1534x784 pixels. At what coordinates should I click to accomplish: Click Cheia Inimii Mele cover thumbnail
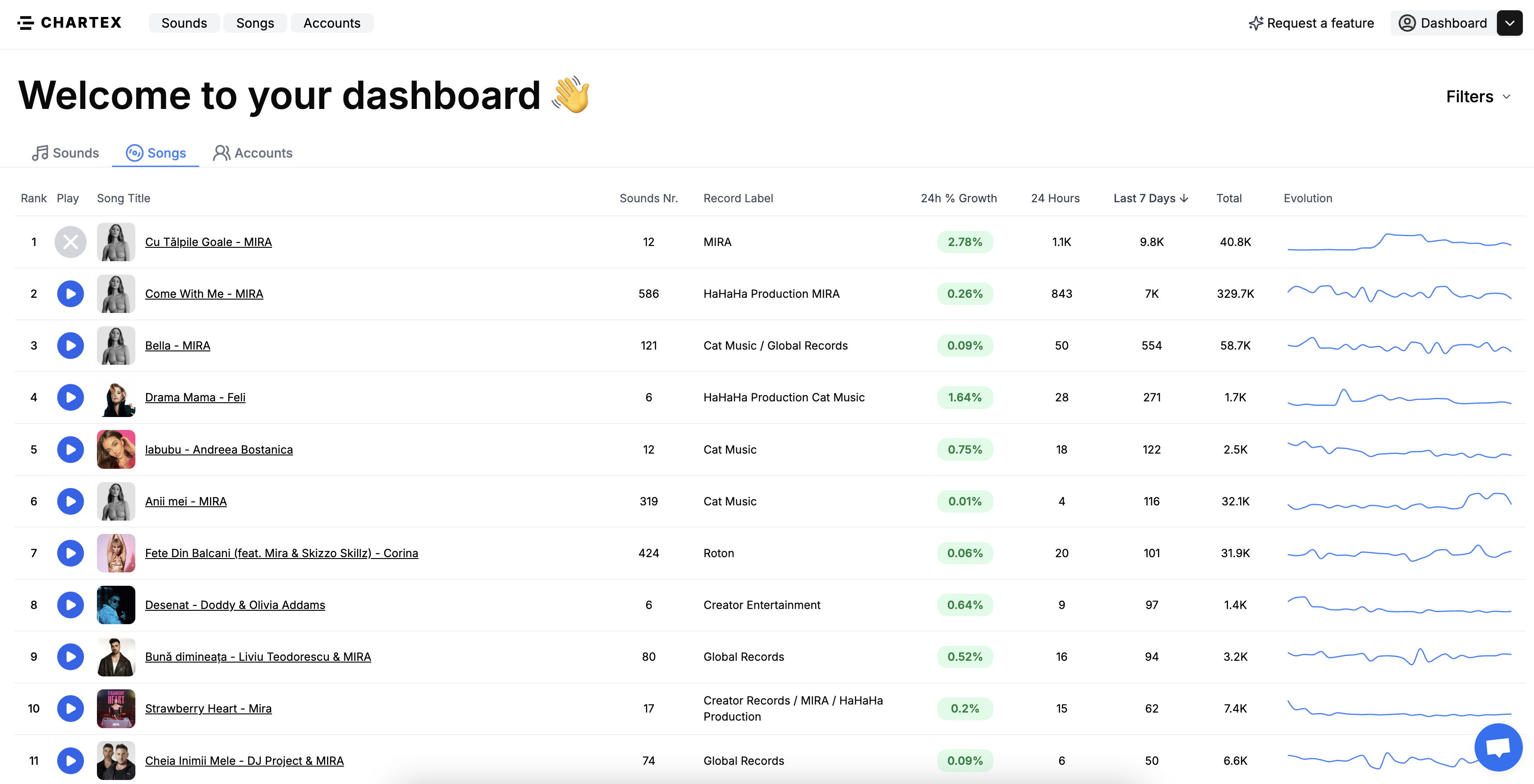[116, 761]
